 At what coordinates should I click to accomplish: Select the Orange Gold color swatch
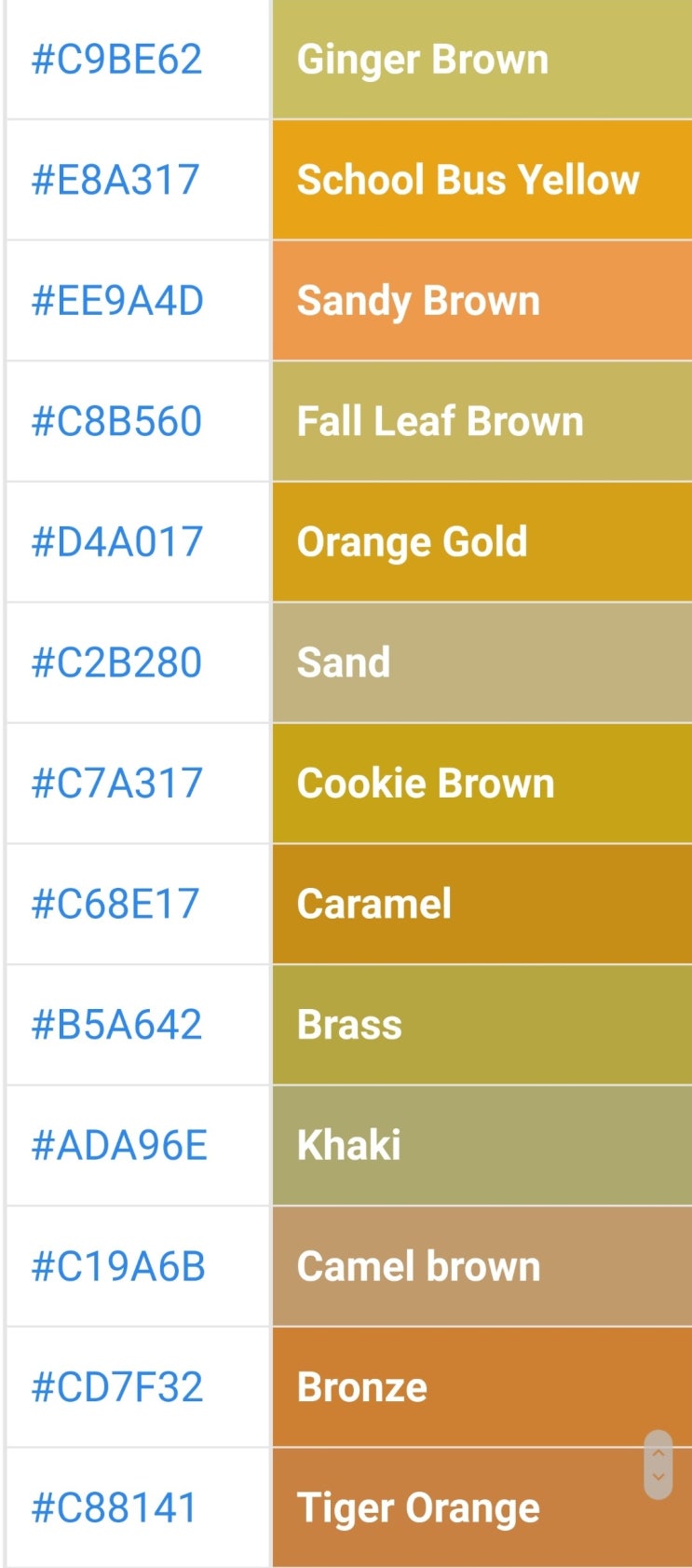coord(482,542)
